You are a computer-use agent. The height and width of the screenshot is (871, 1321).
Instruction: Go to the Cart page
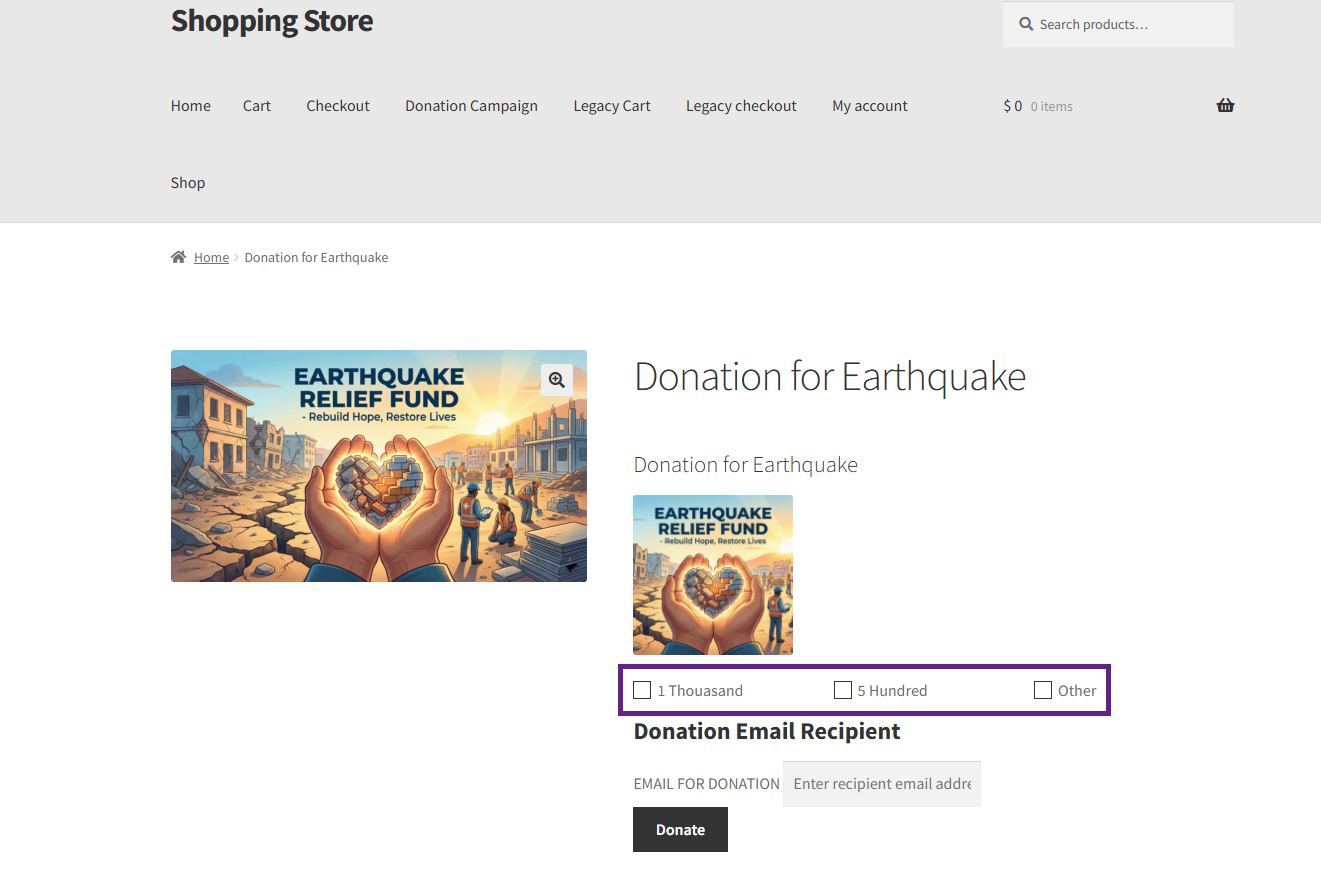click(257, 106)
